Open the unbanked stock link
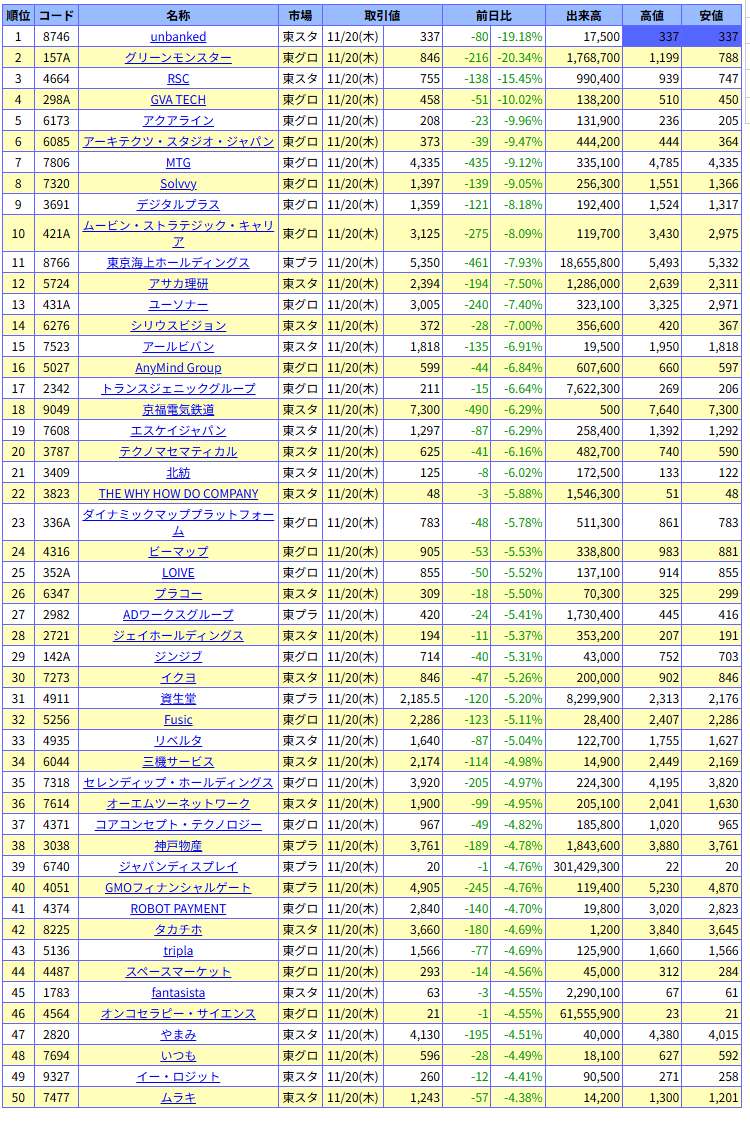 point(178,37)
